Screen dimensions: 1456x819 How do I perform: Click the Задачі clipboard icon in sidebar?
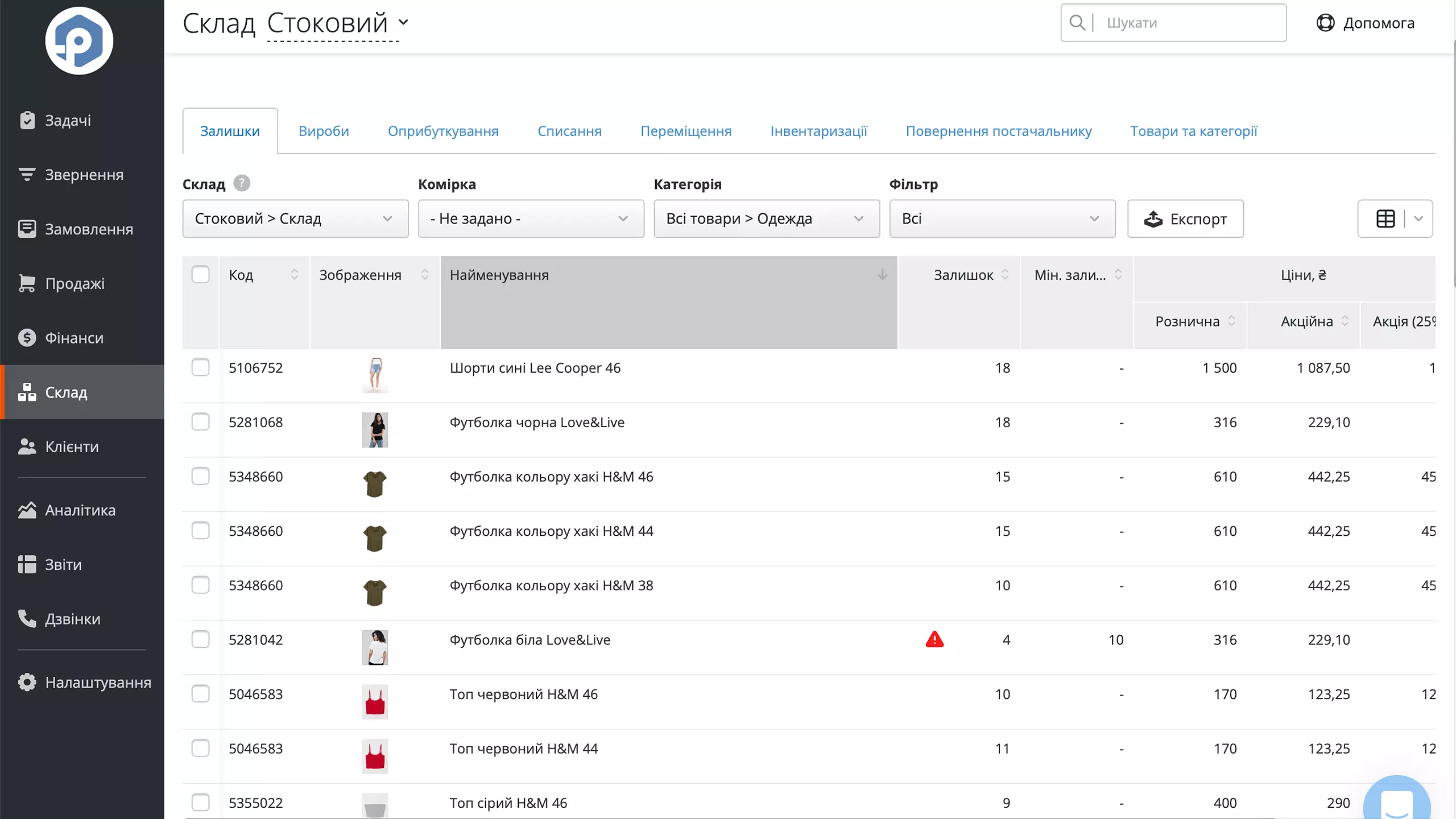(x=27, y=120)
